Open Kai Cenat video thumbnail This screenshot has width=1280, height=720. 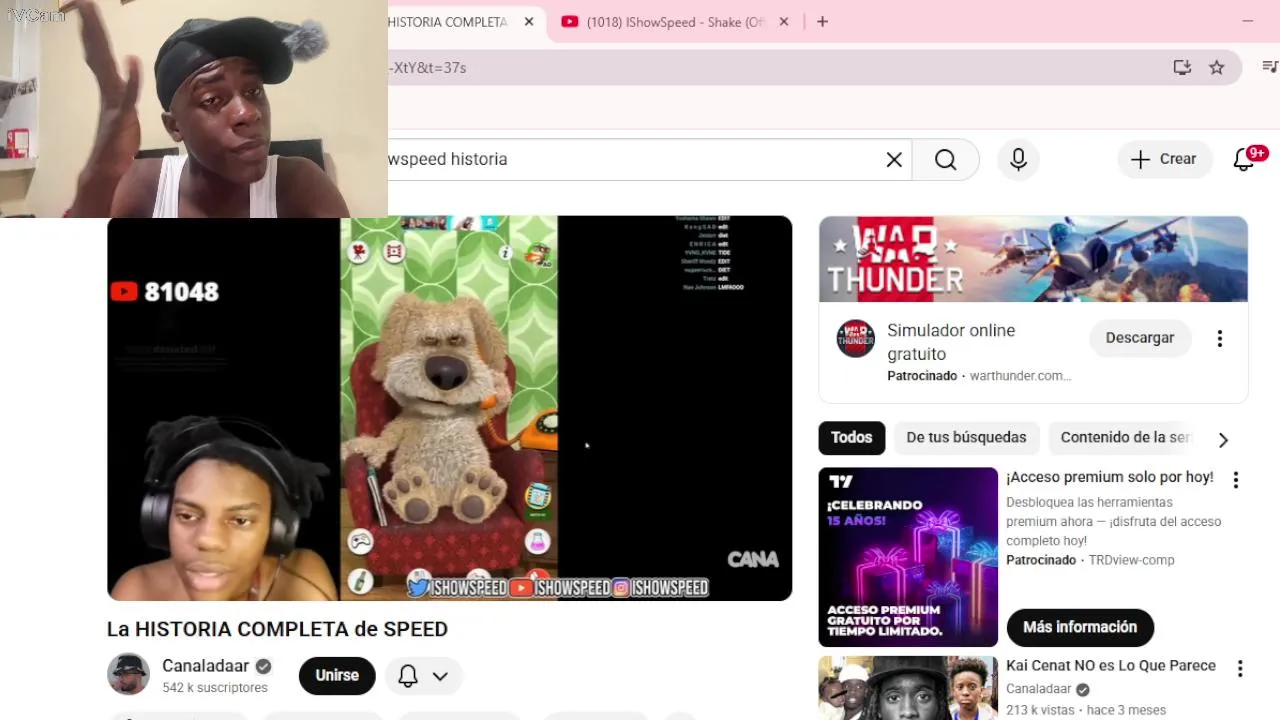(908, 688)
